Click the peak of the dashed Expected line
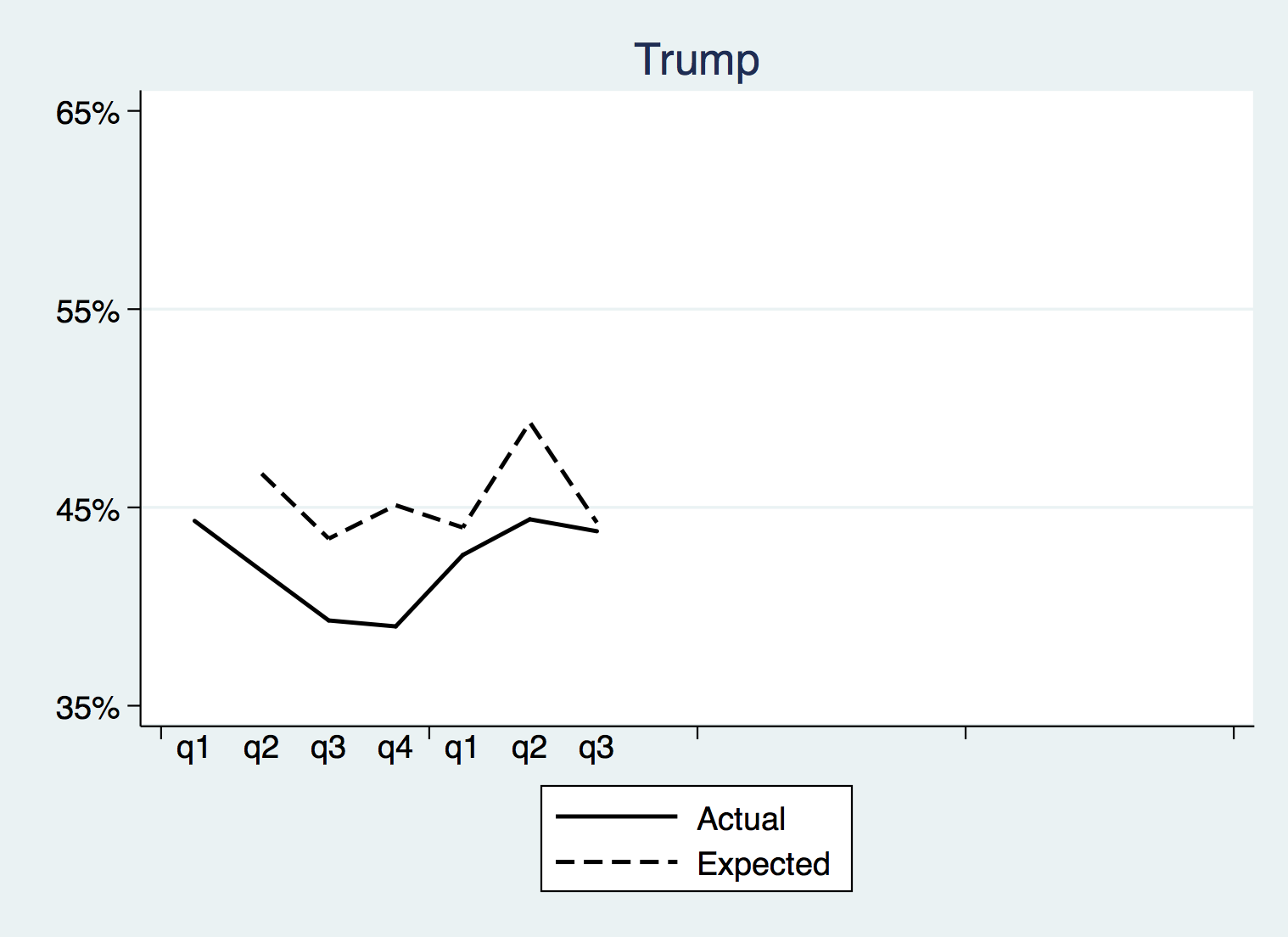 tap(530, 423)
